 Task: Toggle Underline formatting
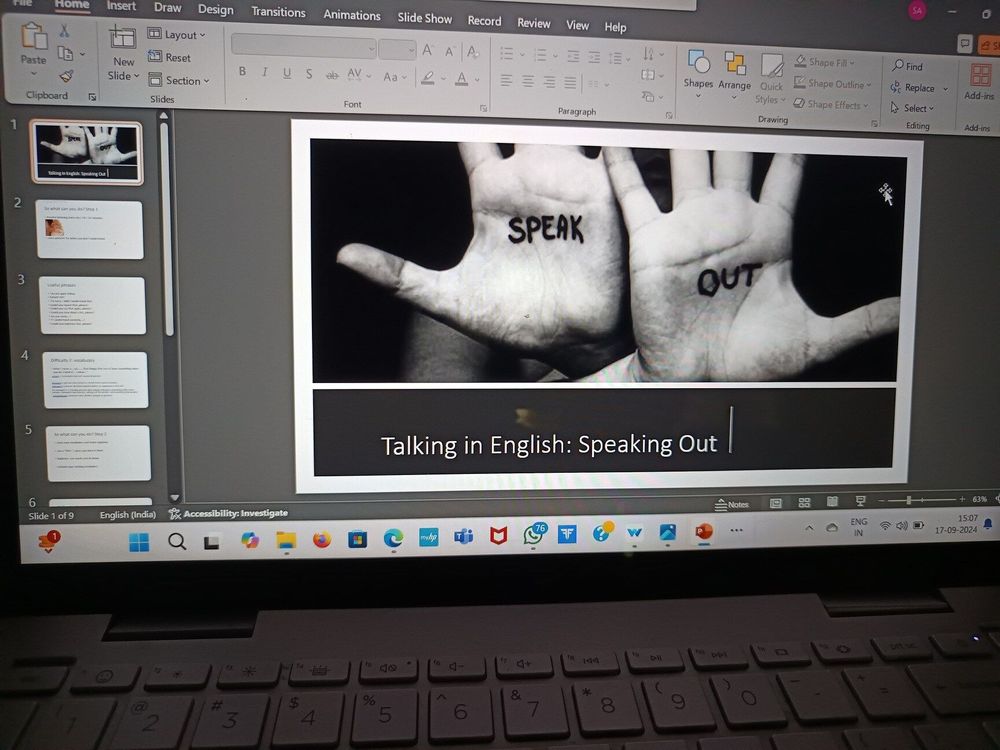coord(287,73)
